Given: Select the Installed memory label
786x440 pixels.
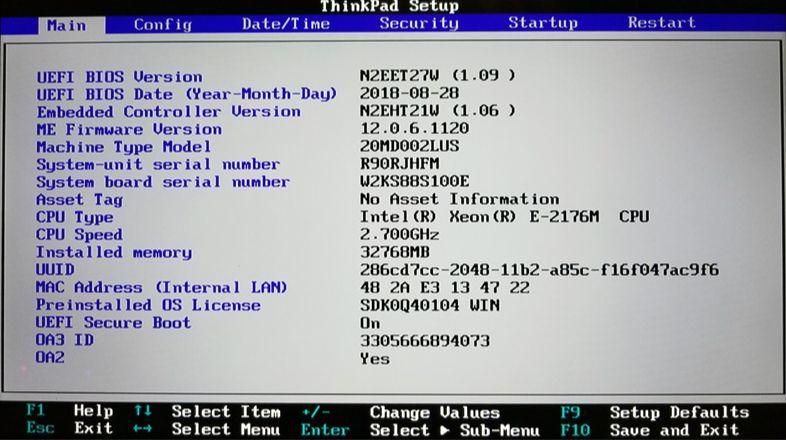Looking at the screenshot, I should point(114,252).
